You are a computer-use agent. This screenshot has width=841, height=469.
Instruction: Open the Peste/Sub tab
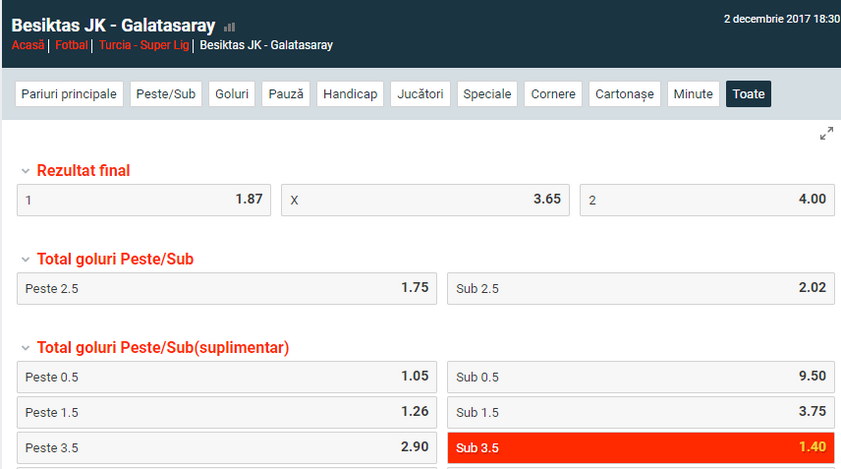[166, 94]
